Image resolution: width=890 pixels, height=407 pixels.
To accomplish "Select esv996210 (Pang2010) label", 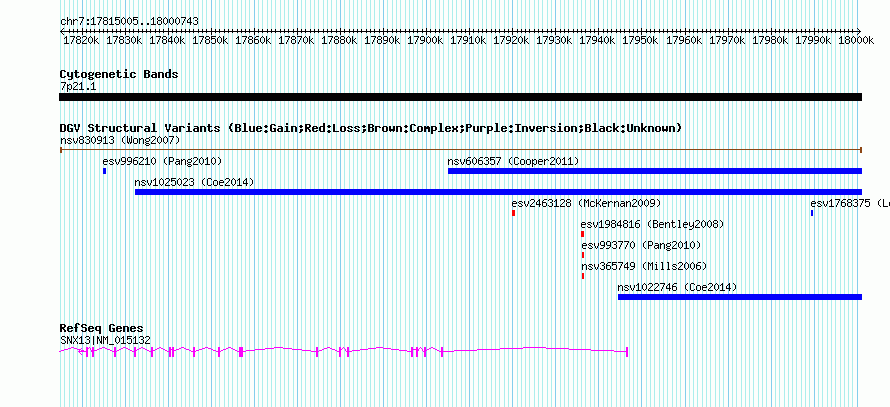I will [162, 161].
